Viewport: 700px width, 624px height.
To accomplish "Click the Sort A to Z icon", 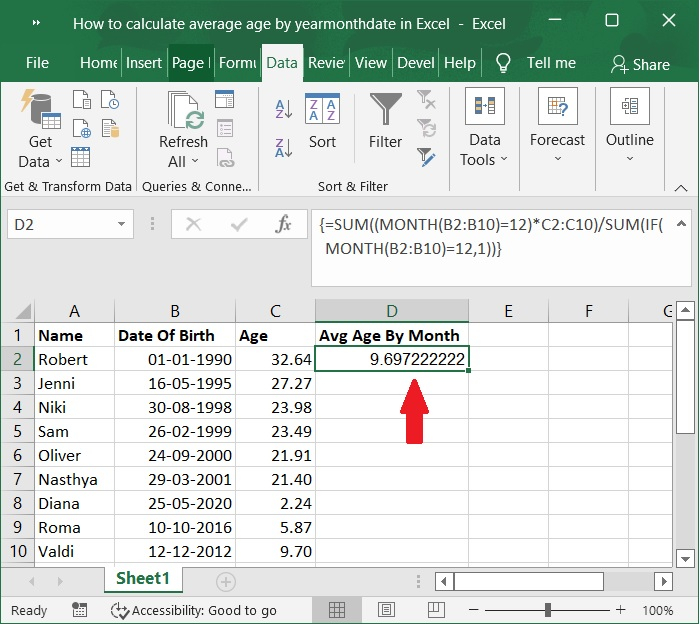I will 283,109.
